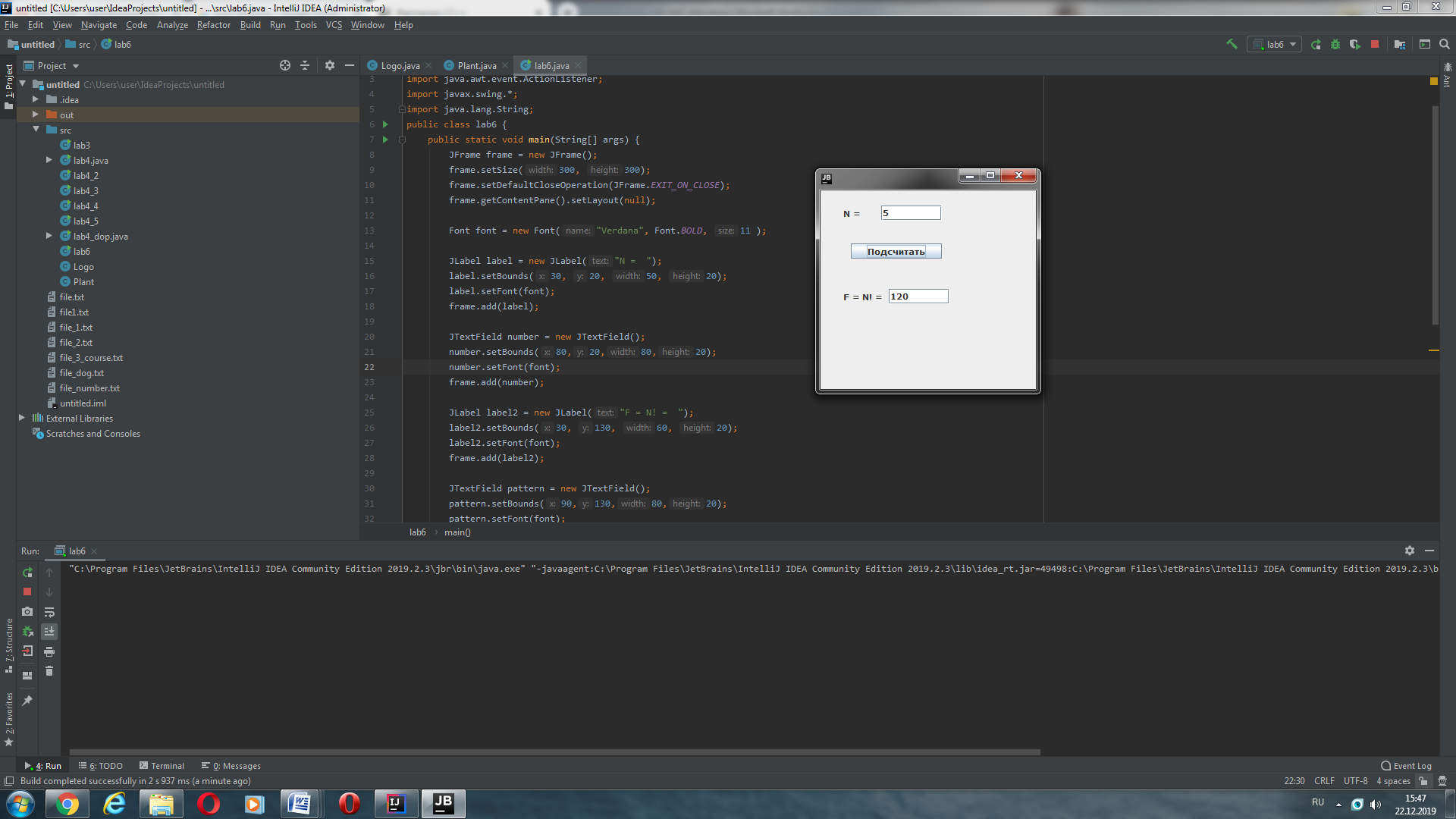Image resolution: width=1456 pixels, height=819 pixels.
Task: Print the console output
Action: 49,651
